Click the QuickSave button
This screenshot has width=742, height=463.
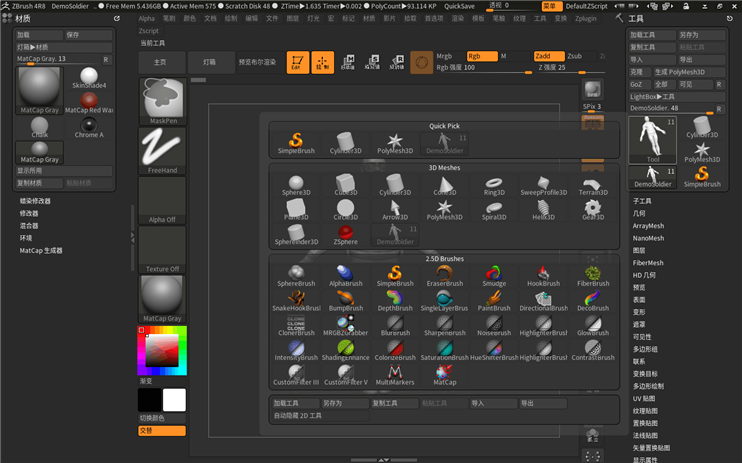[x=459, y=6]
